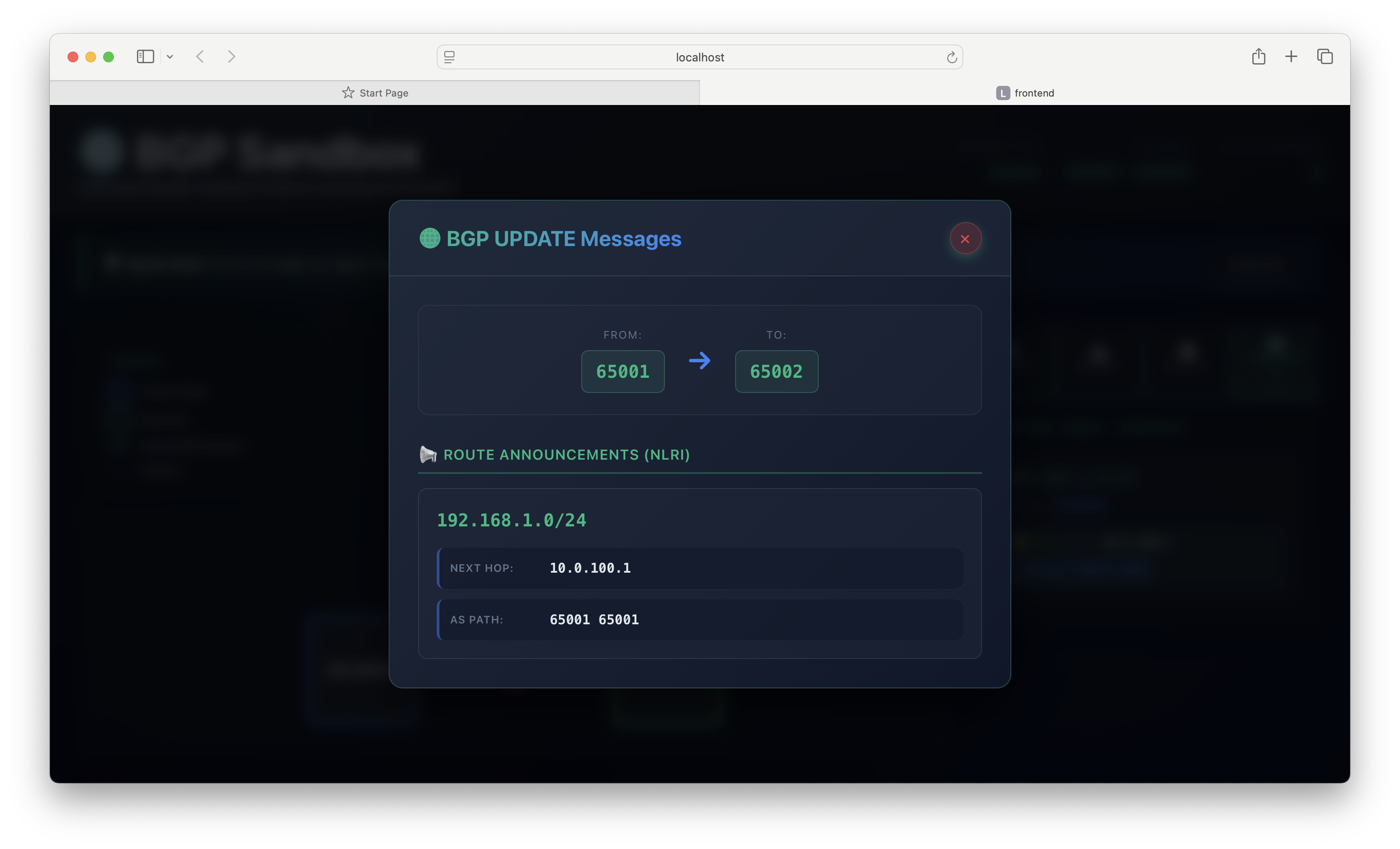This screenshot has height=849, width=1400.
Task: Click the localhost address field
Action: 700,57
